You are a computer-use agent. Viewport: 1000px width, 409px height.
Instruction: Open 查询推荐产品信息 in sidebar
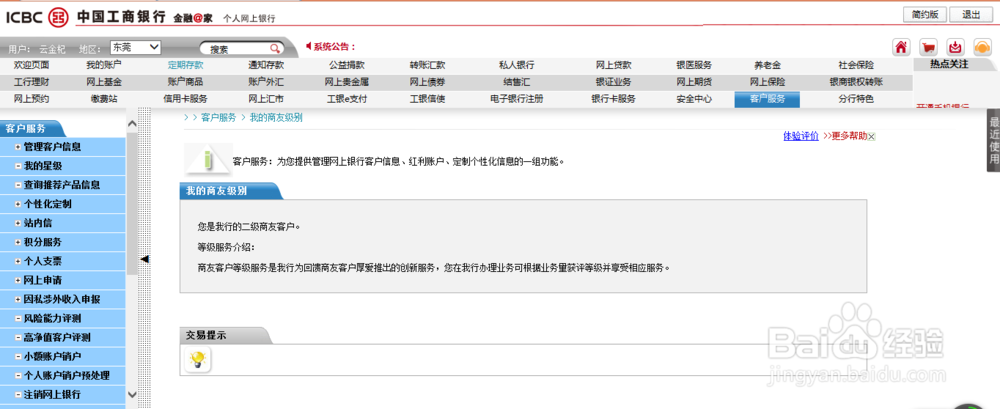pyautogui.click(x=62, y=185)
